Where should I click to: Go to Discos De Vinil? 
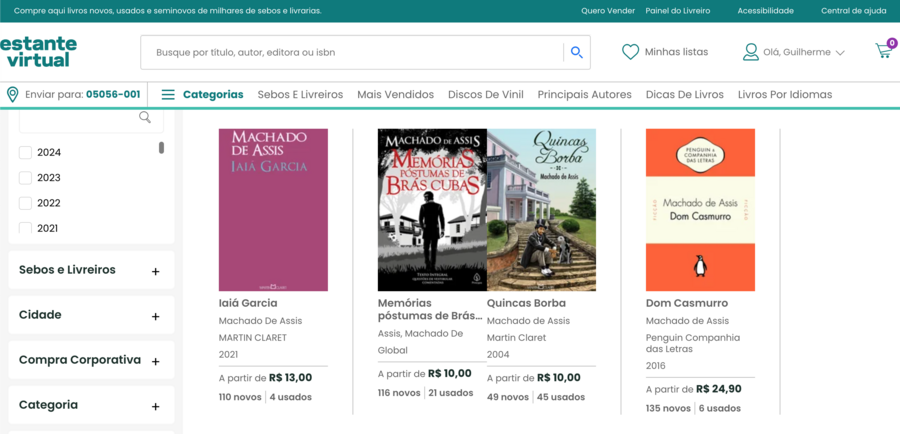point(486,95)
